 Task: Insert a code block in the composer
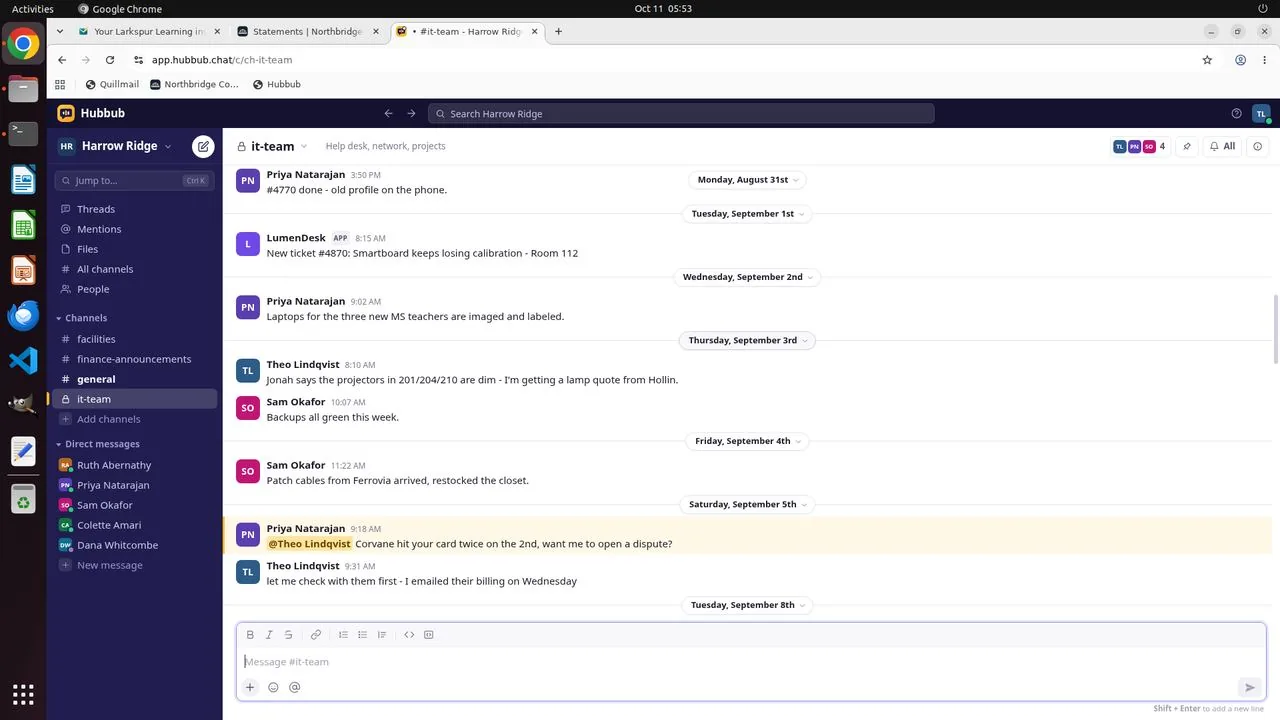click(x=429, y=635)
